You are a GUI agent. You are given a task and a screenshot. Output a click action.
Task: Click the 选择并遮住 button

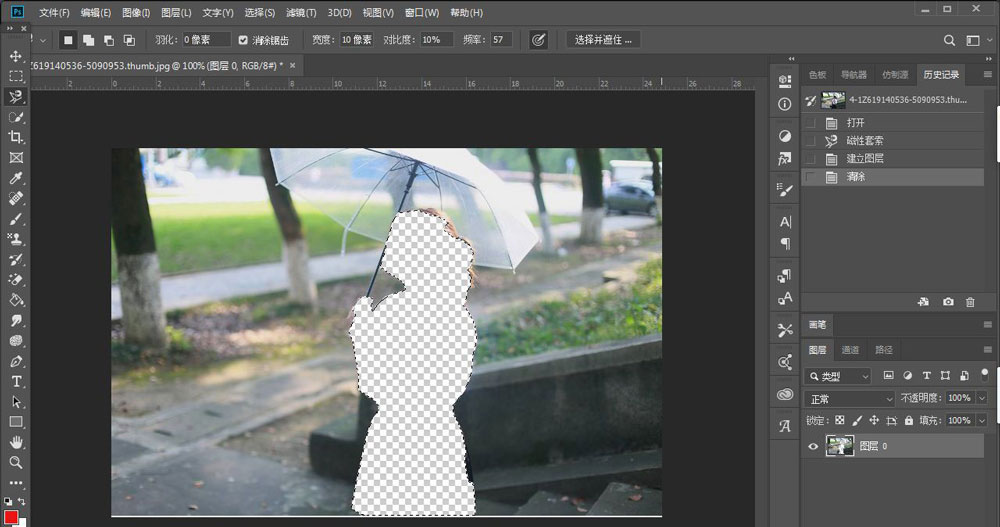(604, 40)
